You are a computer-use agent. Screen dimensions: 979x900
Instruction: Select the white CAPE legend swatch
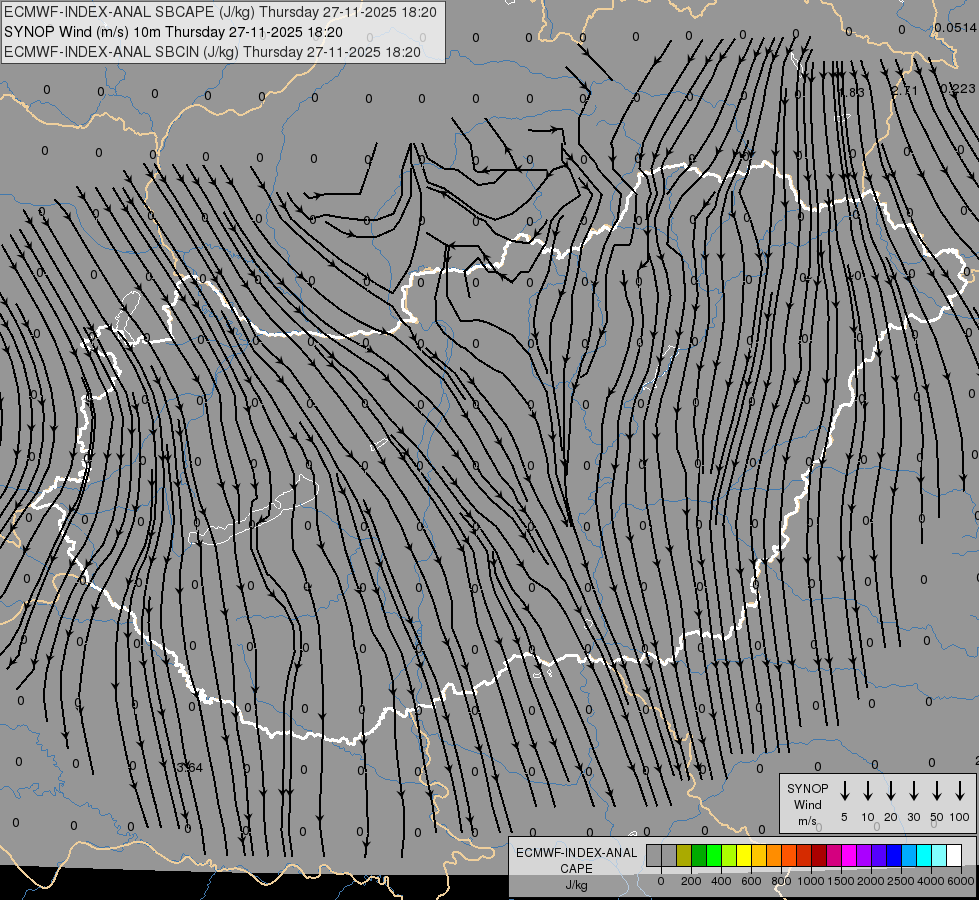955,856
